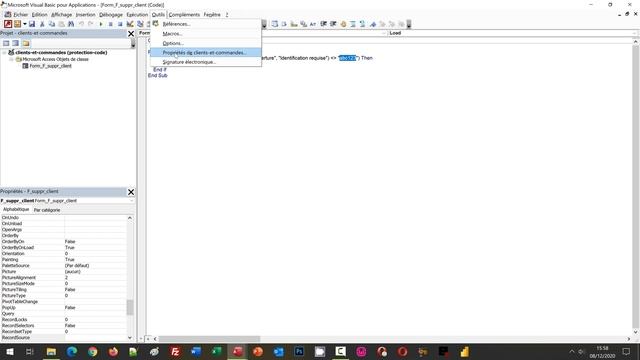Click the PopUp property value False

[x=95, y=307]
